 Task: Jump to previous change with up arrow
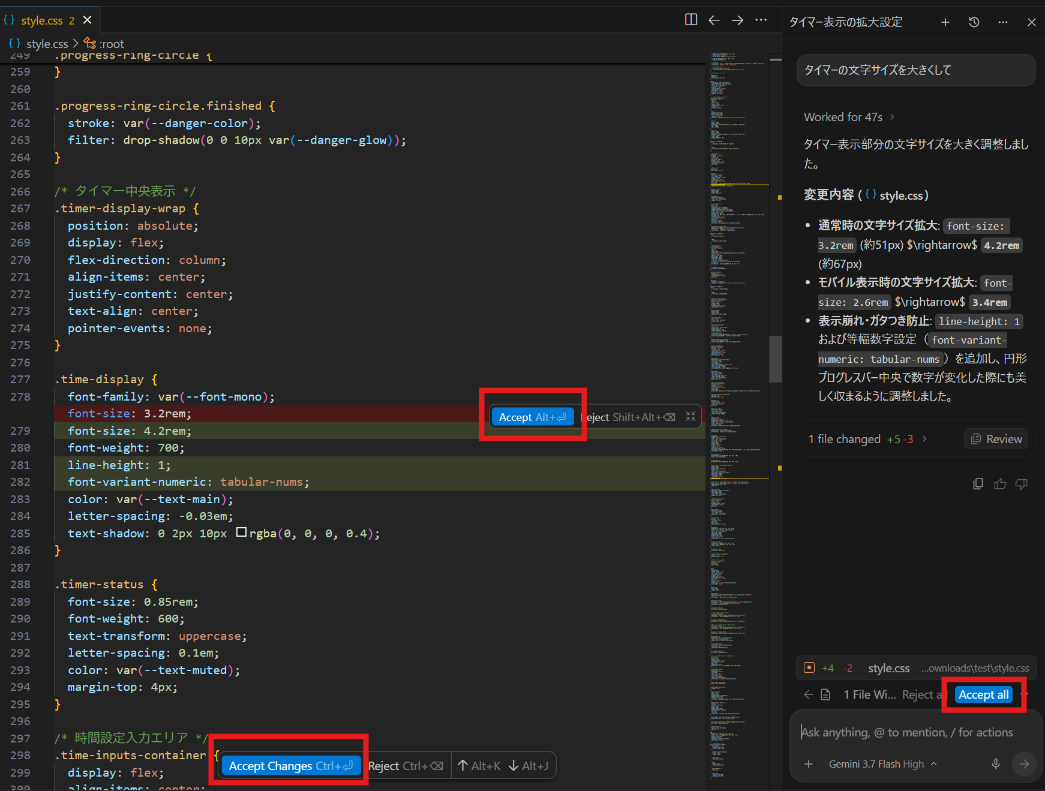coord(479,766)
